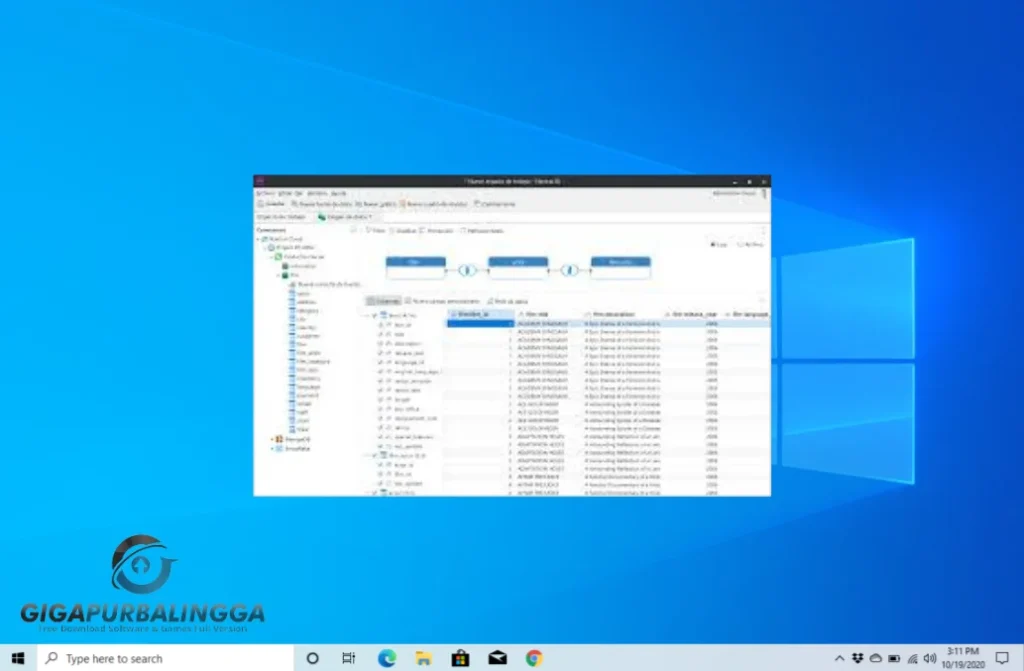The image size is (1024, 671).
Task: Expand the MongoDB connection node
Action: (273, 438)
